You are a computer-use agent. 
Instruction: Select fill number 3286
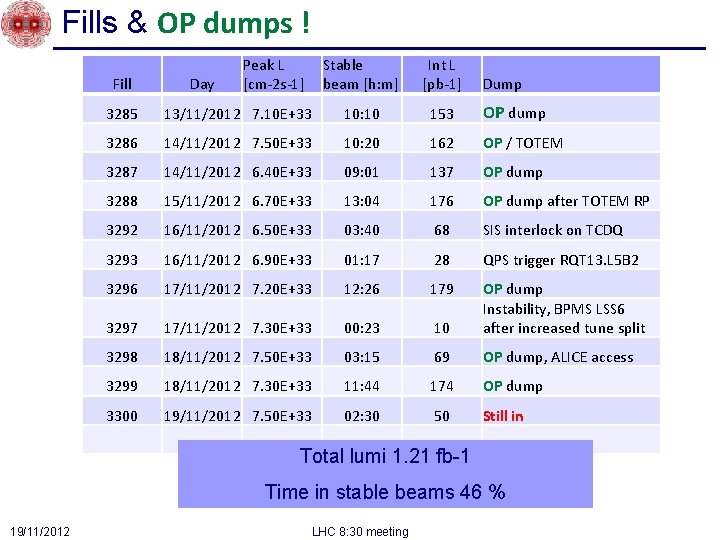coord(122,143)
